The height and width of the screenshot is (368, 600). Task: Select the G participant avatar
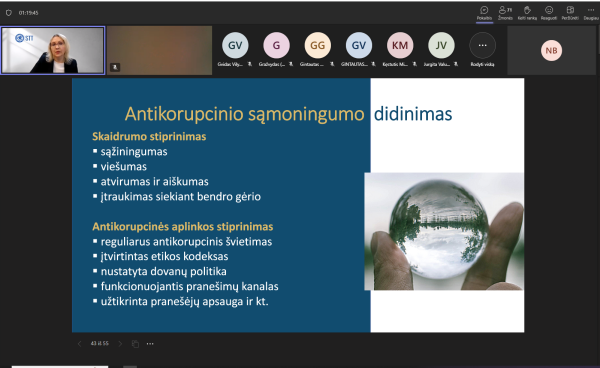click(x=276, y=46)
